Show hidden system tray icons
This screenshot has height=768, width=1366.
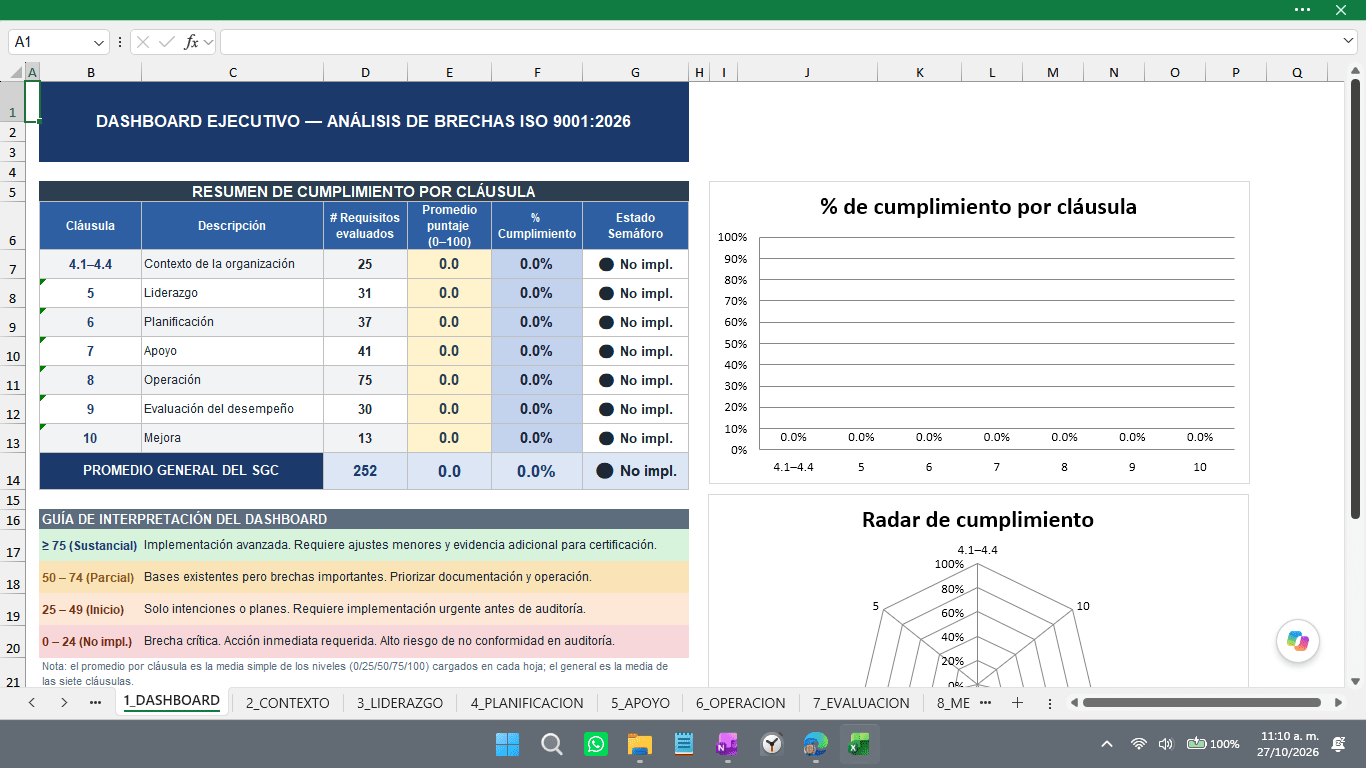coord(1107,744)
